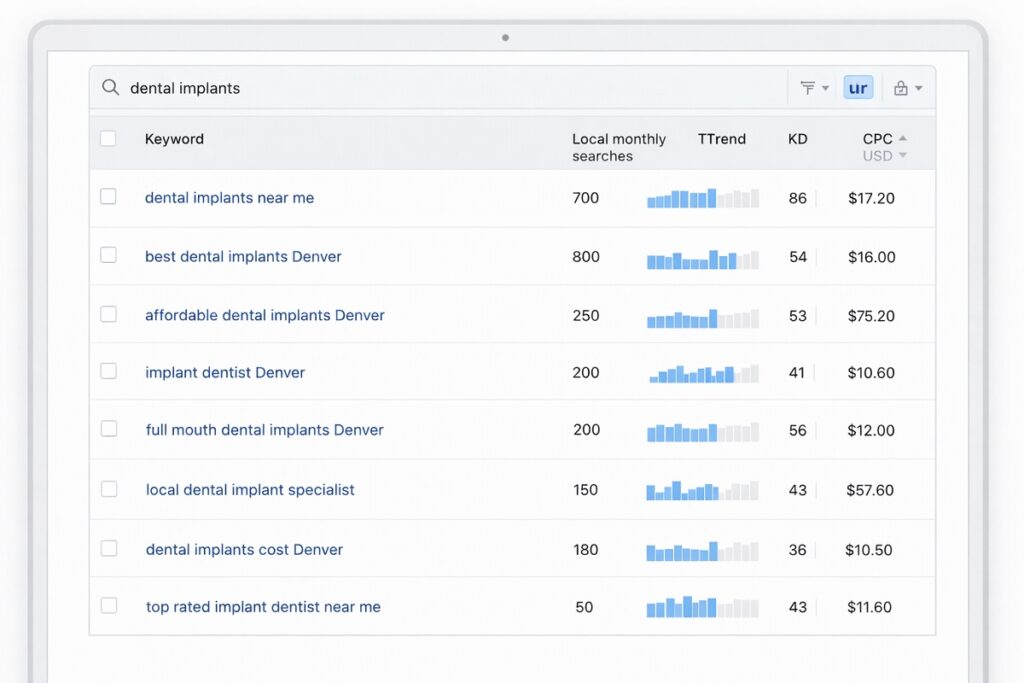The width and height of the screenshot is (1024, 683).
Task: Click the lock icon near the top right
Action: (899, 87)
